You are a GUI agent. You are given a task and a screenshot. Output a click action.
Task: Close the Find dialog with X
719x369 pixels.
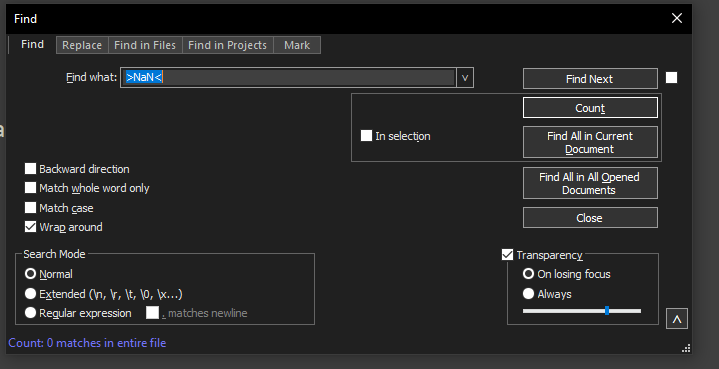point(677,18)
